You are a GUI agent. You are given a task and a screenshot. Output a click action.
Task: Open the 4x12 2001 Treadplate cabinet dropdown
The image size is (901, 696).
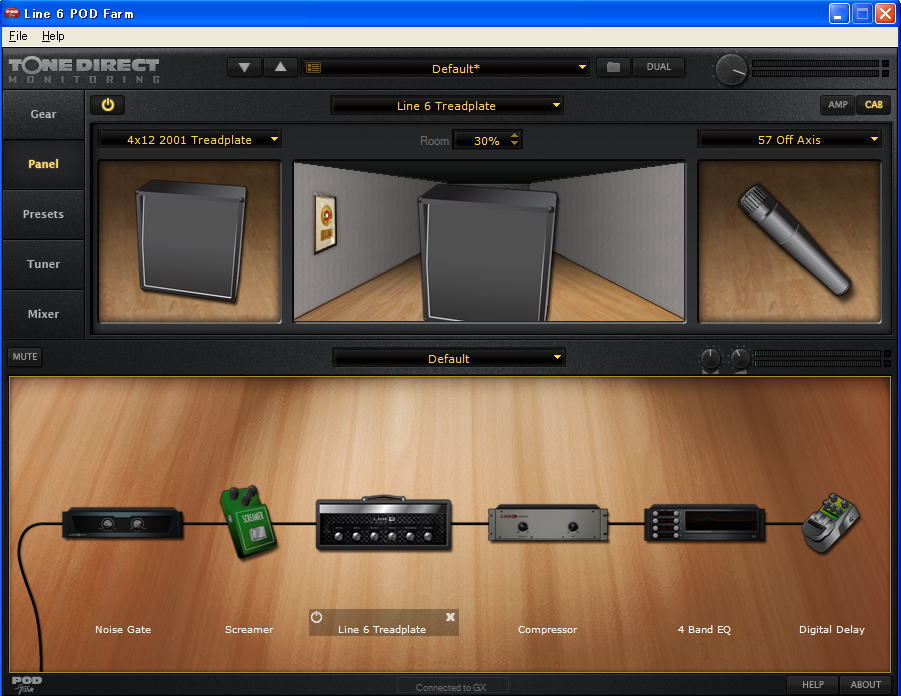point(190,140)
